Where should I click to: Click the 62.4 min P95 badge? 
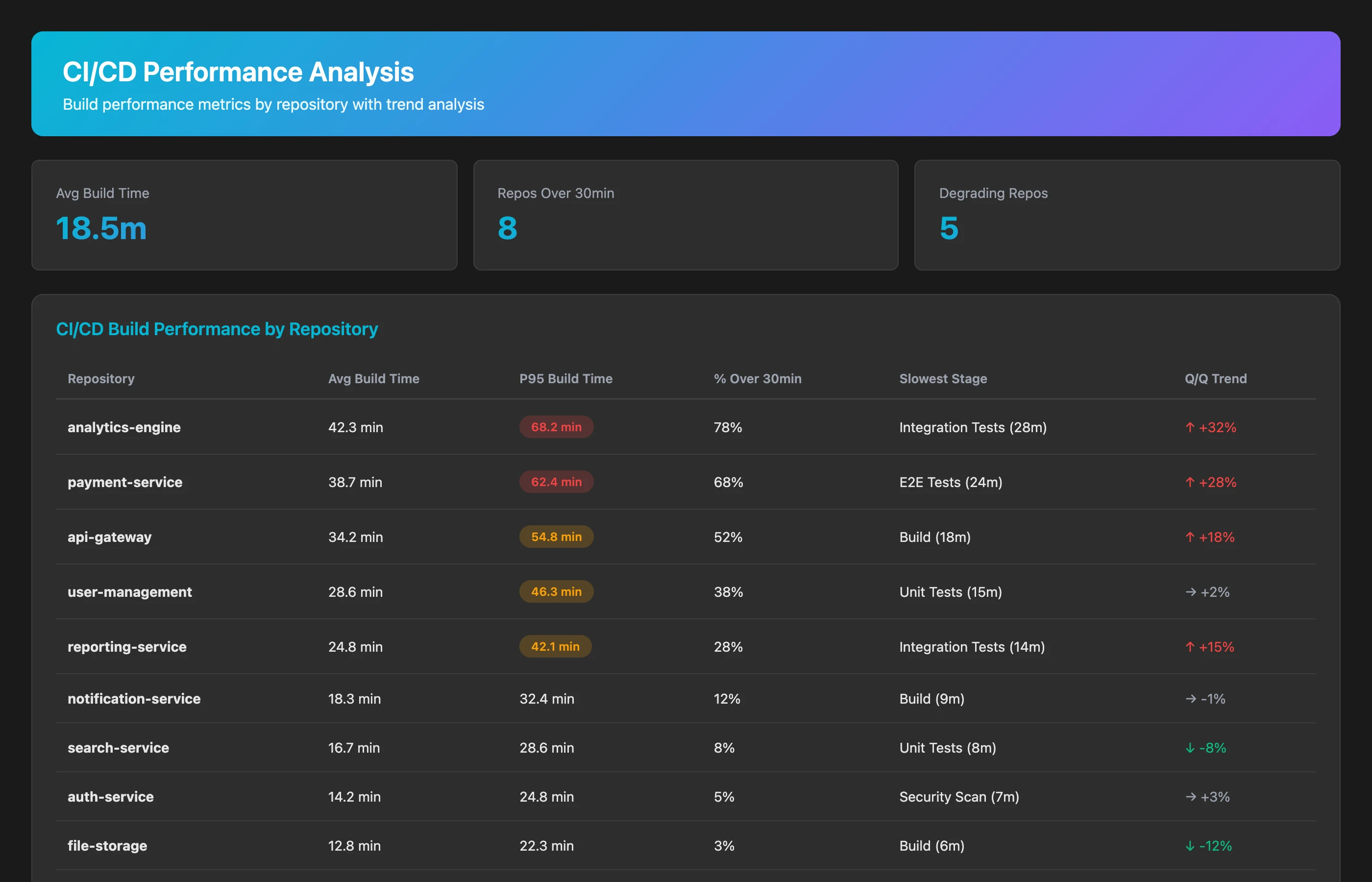pyautogui.click(x=556, y=482)
